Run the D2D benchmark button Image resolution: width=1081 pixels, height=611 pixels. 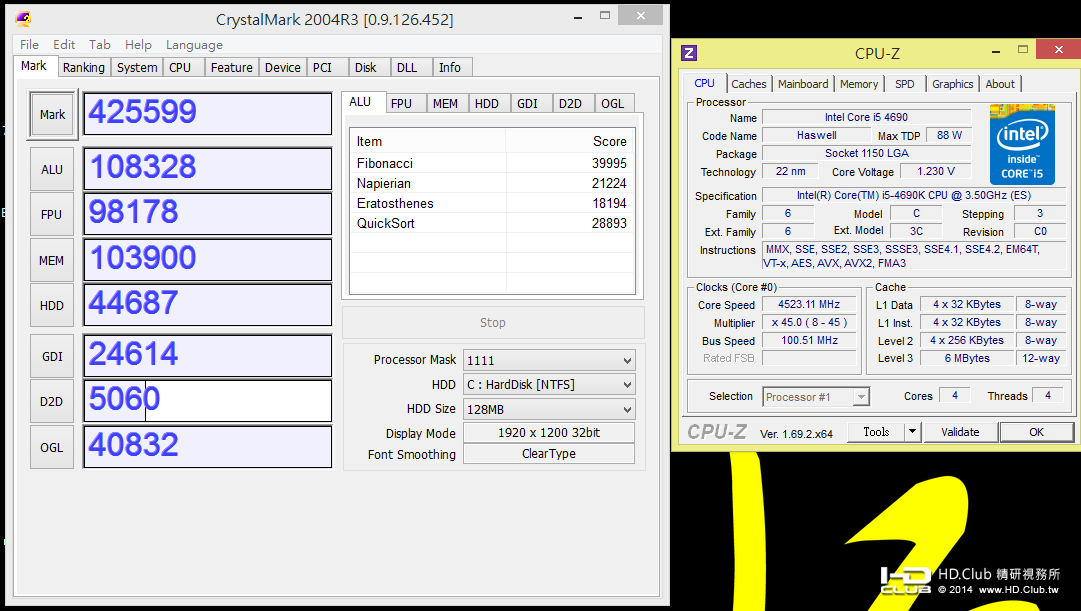click(52, 401)
